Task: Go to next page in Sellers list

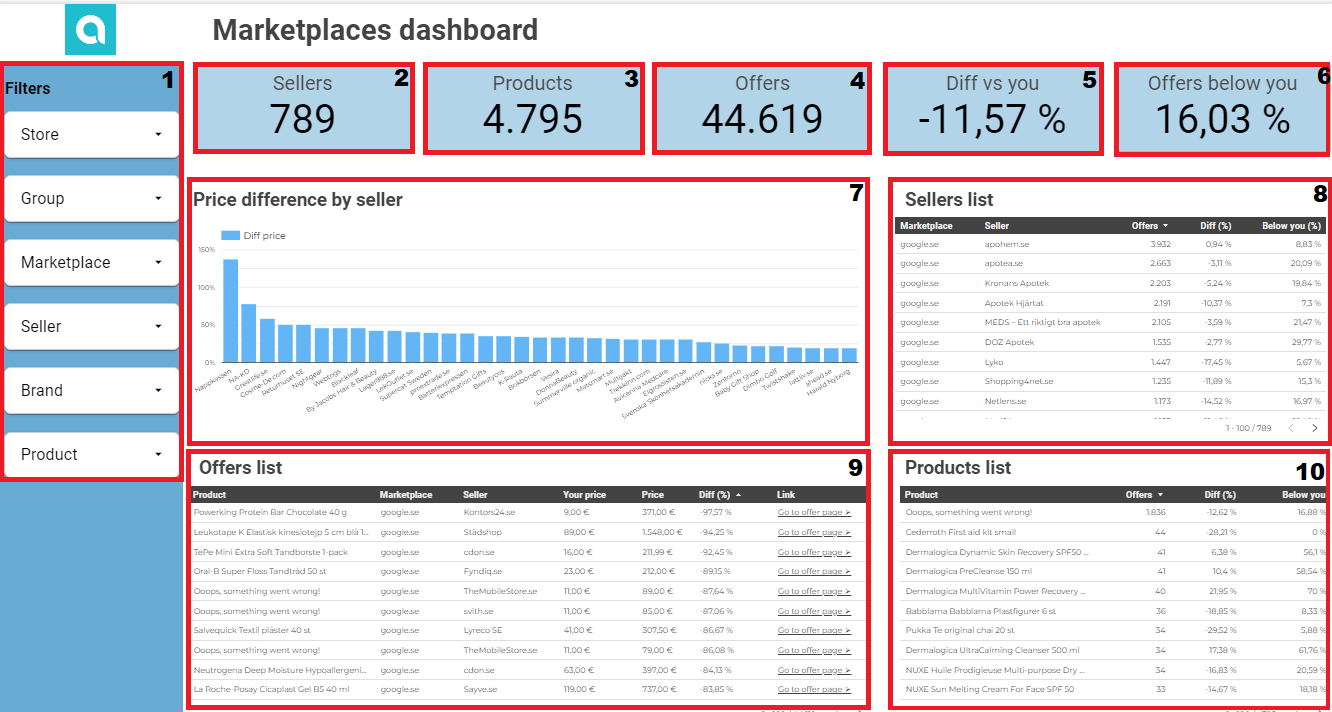Action: (1314, 428)
